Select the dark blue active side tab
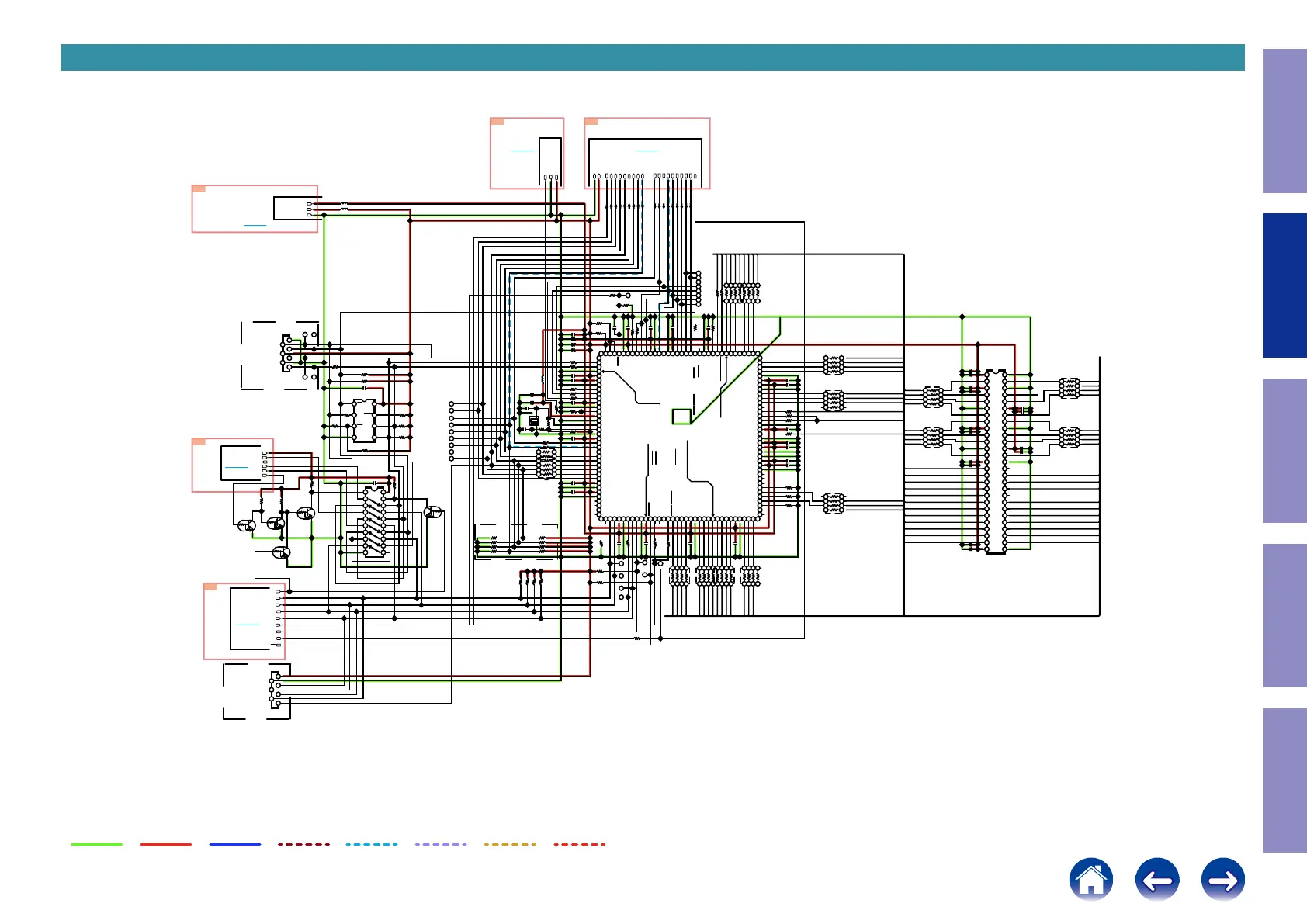1307x924 pixels. click(x=1284, y=286)
